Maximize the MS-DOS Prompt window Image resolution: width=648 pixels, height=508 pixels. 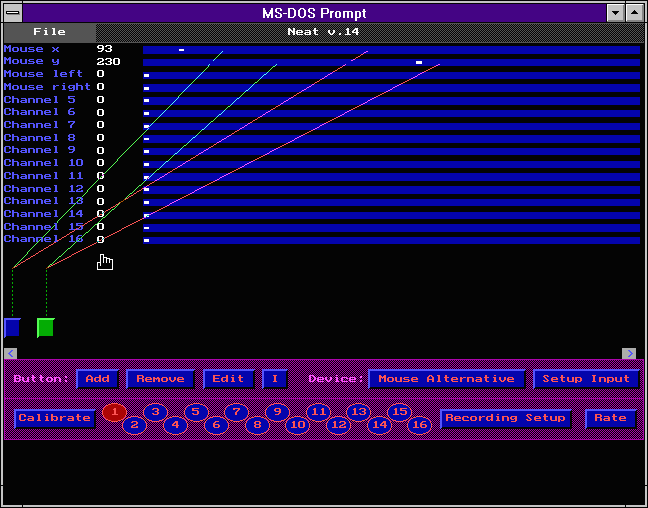point(634,13)
